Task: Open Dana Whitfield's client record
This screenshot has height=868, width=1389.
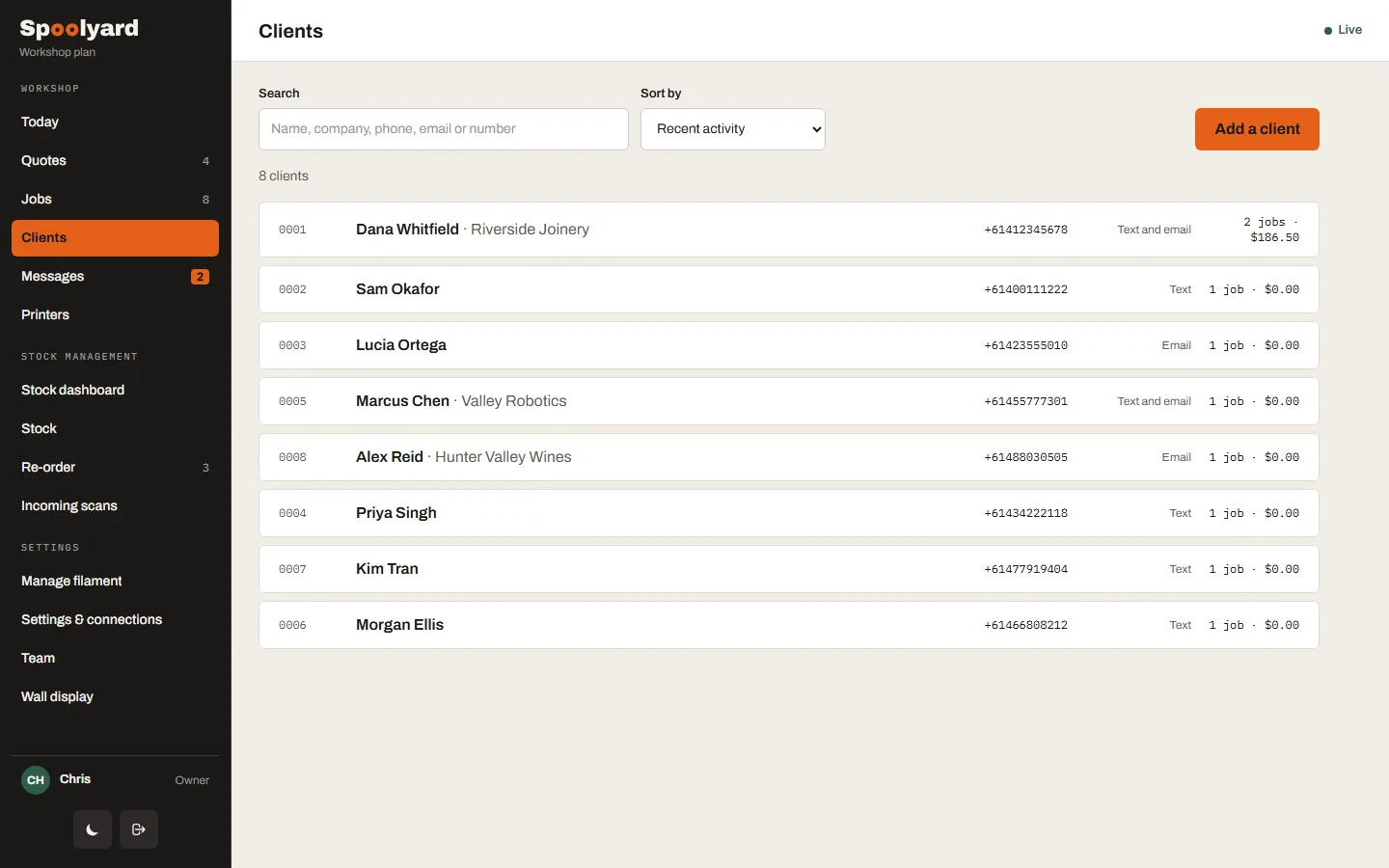Action: tap(789, 230)
